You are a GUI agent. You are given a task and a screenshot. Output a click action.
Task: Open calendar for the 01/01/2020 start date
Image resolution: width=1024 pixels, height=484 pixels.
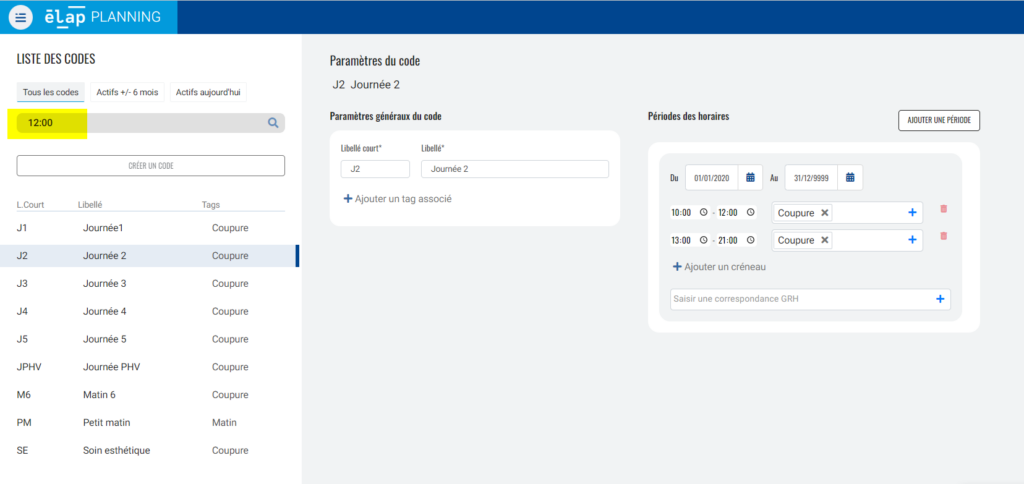(751, 178)
